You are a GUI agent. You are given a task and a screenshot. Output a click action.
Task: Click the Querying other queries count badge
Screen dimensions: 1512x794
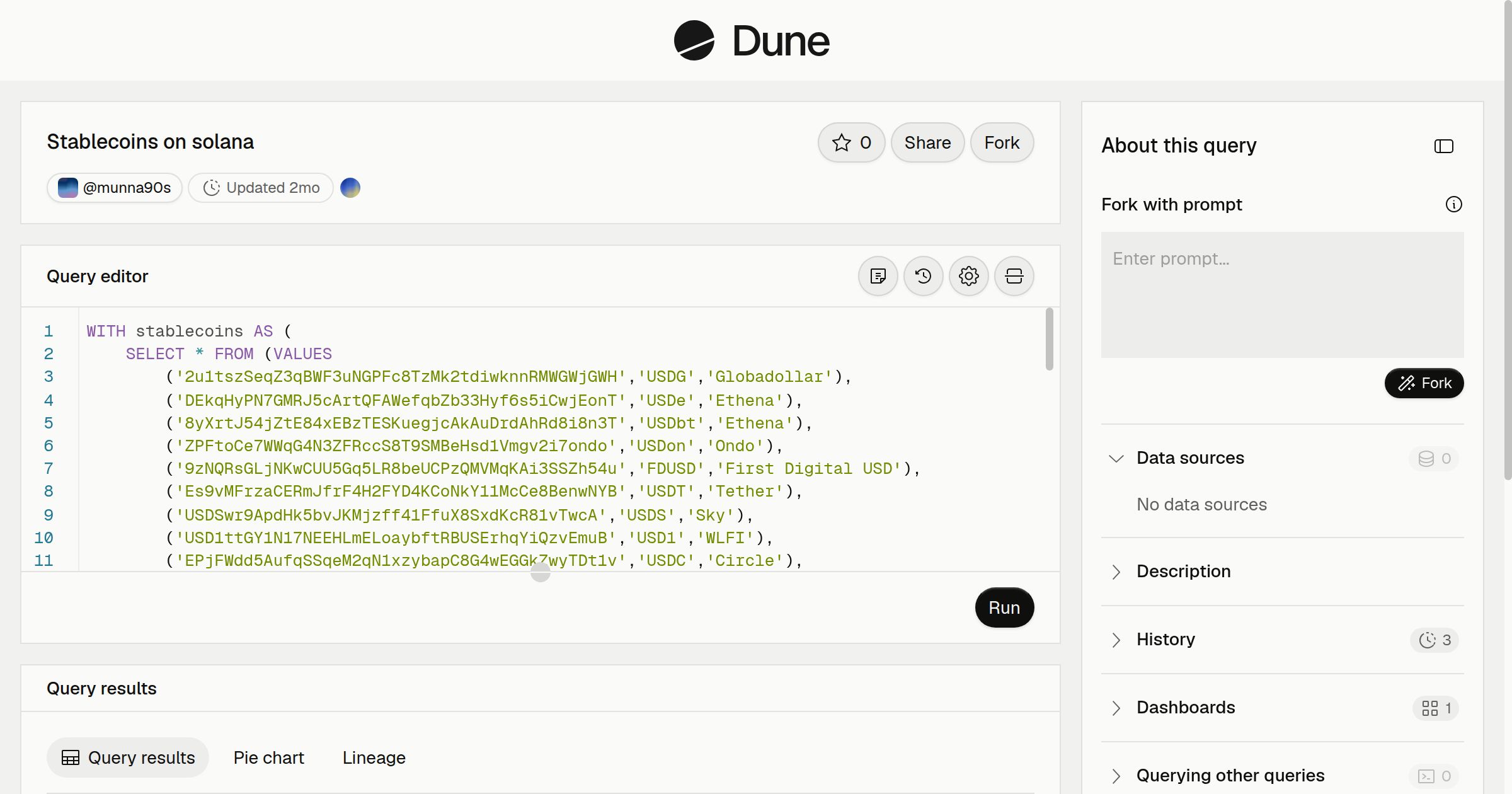tap(1434, 776)
